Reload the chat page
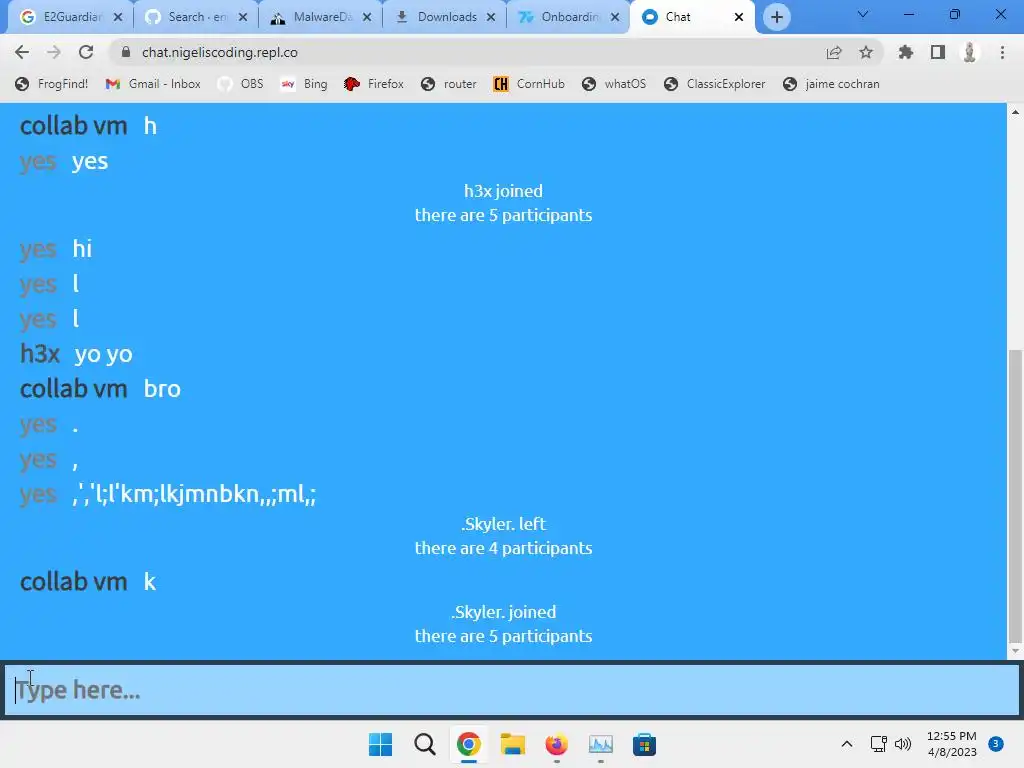1024x768 pixels. pyautogui.click(x=86, y=52)
